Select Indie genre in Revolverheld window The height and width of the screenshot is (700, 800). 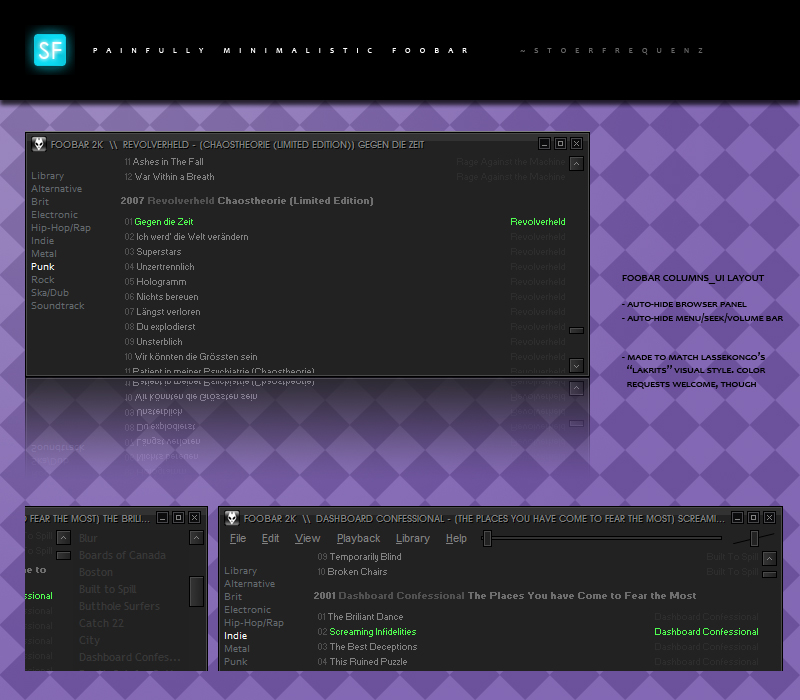click(42, 241)
